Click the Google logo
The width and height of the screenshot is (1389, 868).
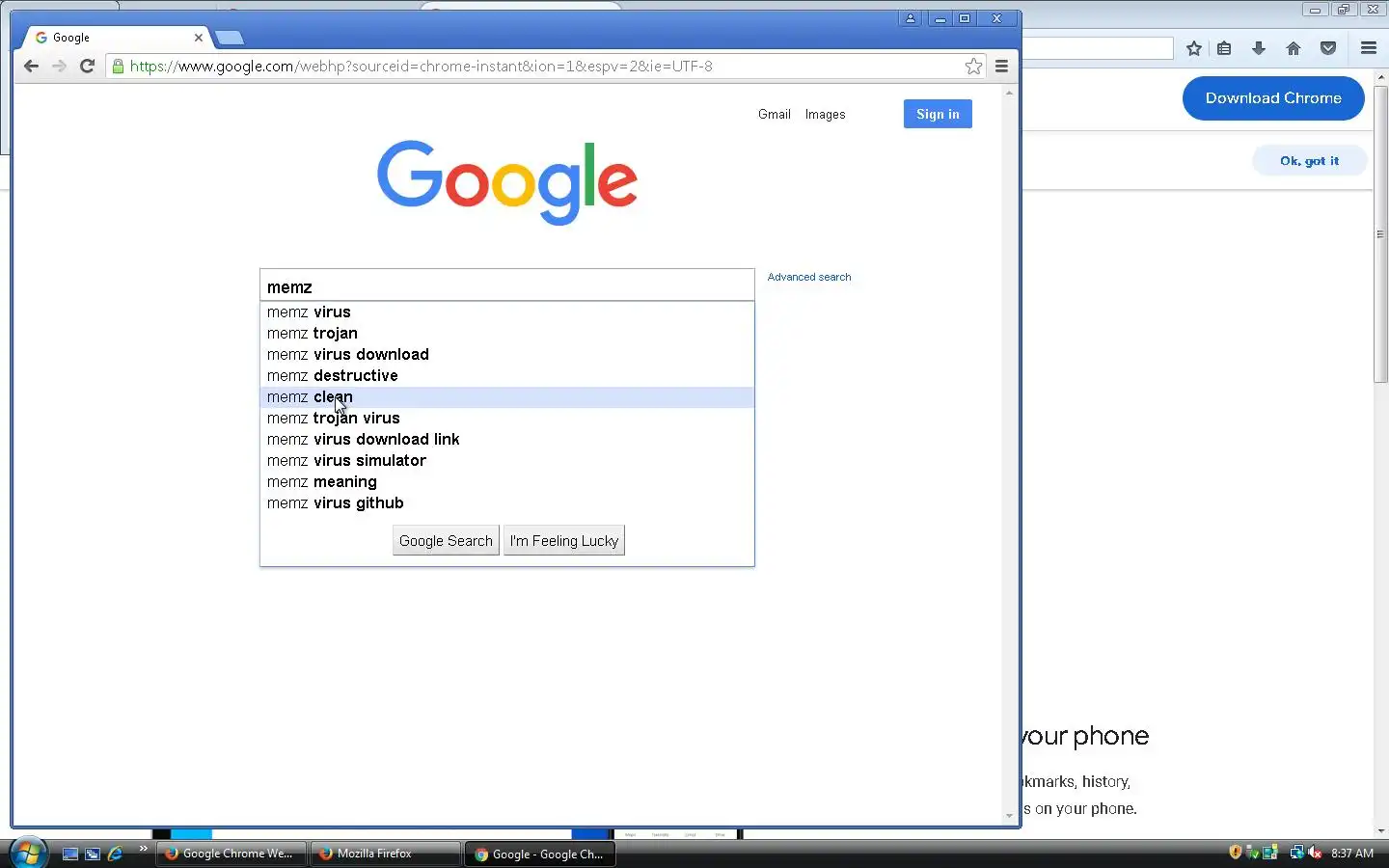point(507,182)
